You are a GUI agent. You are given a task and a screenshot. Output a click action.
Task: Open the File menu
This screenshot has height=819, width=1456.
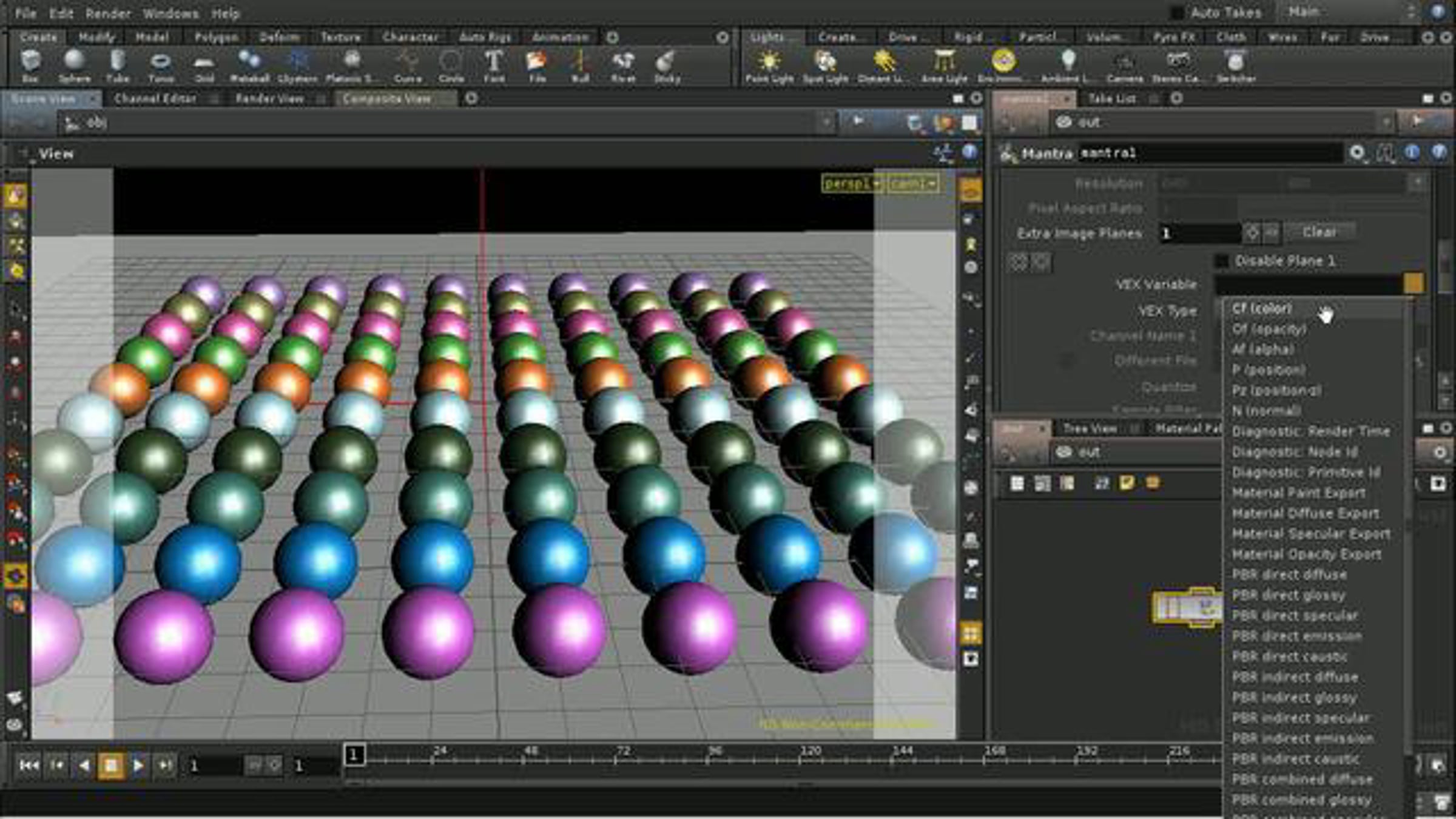coord(25,13)
